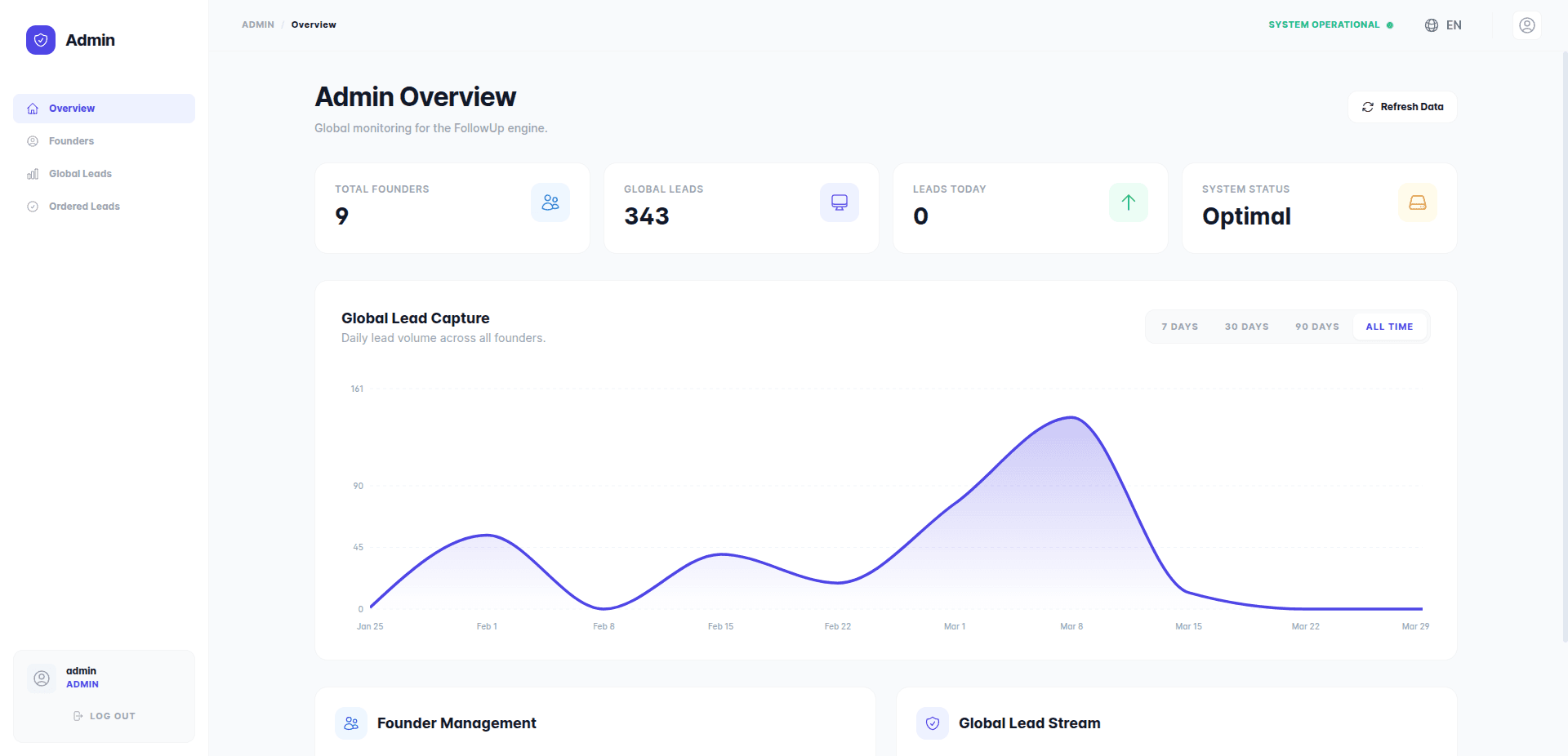Click the Refresh Data button

click(x=1402, y=107)
